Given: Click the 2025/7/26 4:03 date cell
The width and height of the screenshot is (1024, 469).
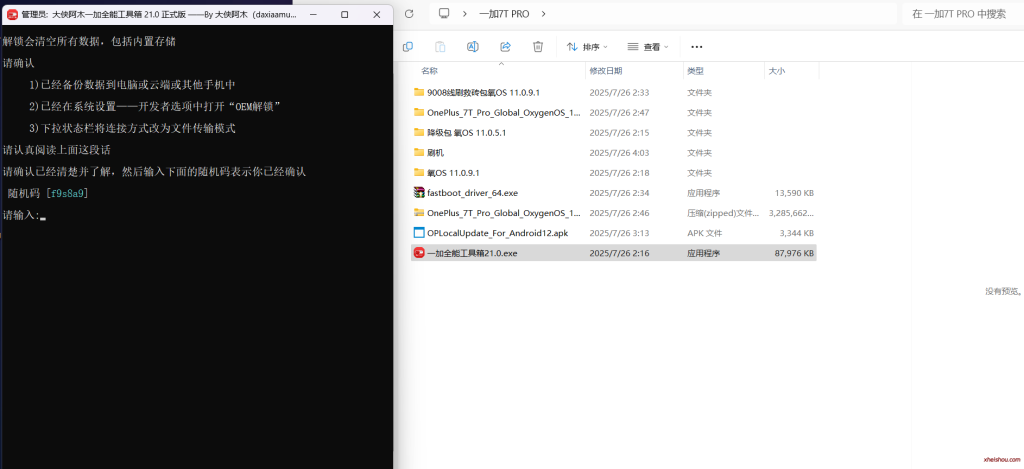Looking at the screenshot, I should [x=619, y=153].
